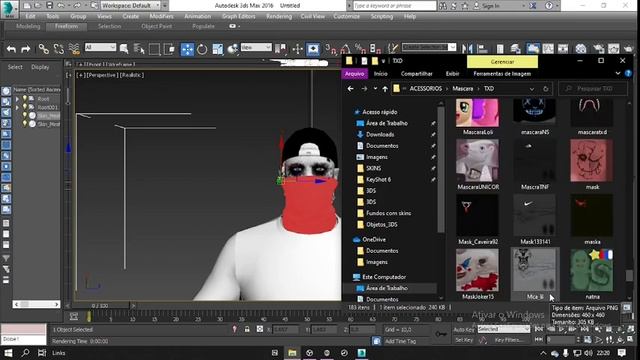Click the Bind to Space Warp icon
The width and height of the screenshot is (640, 360).
tap(74, 49)
